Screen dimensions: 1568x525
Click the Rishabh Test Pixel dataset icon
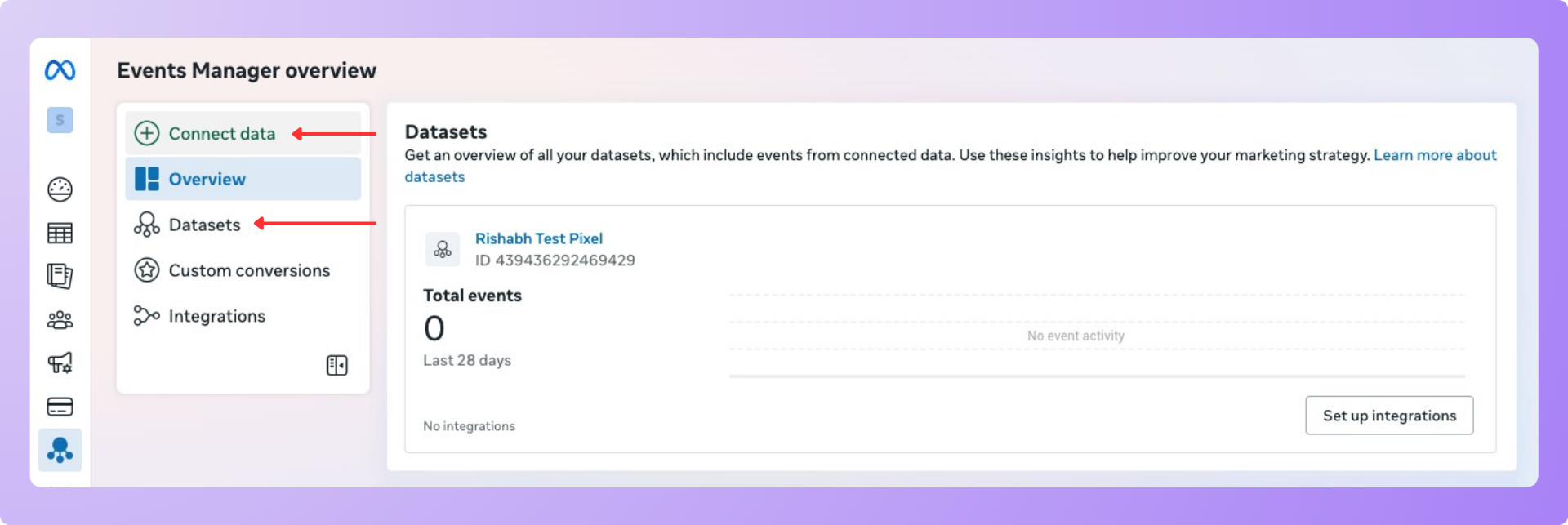[x=442, y=249]
